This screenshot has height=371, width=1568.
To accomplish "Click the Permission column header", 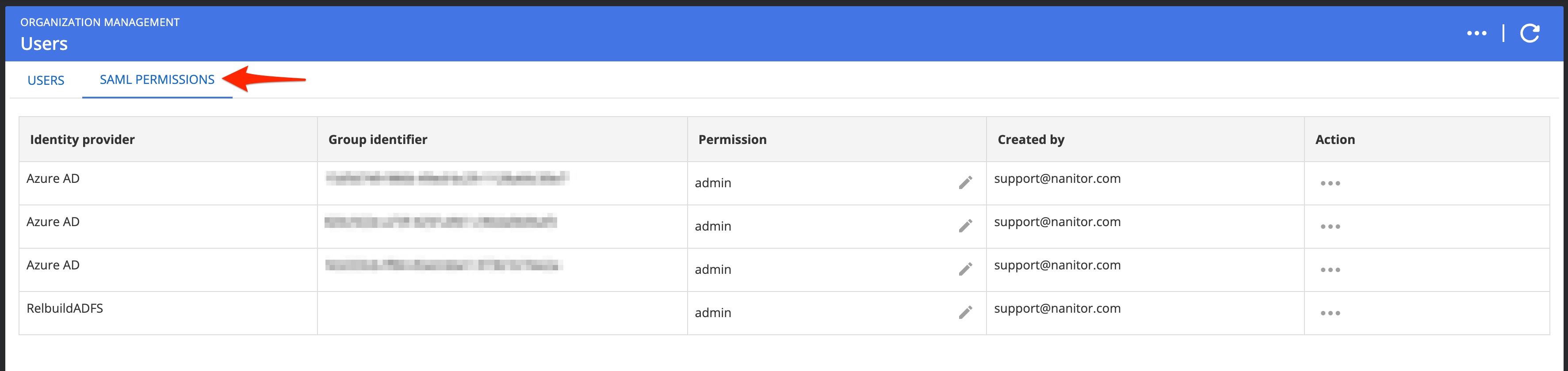I will tap(732, 139).
